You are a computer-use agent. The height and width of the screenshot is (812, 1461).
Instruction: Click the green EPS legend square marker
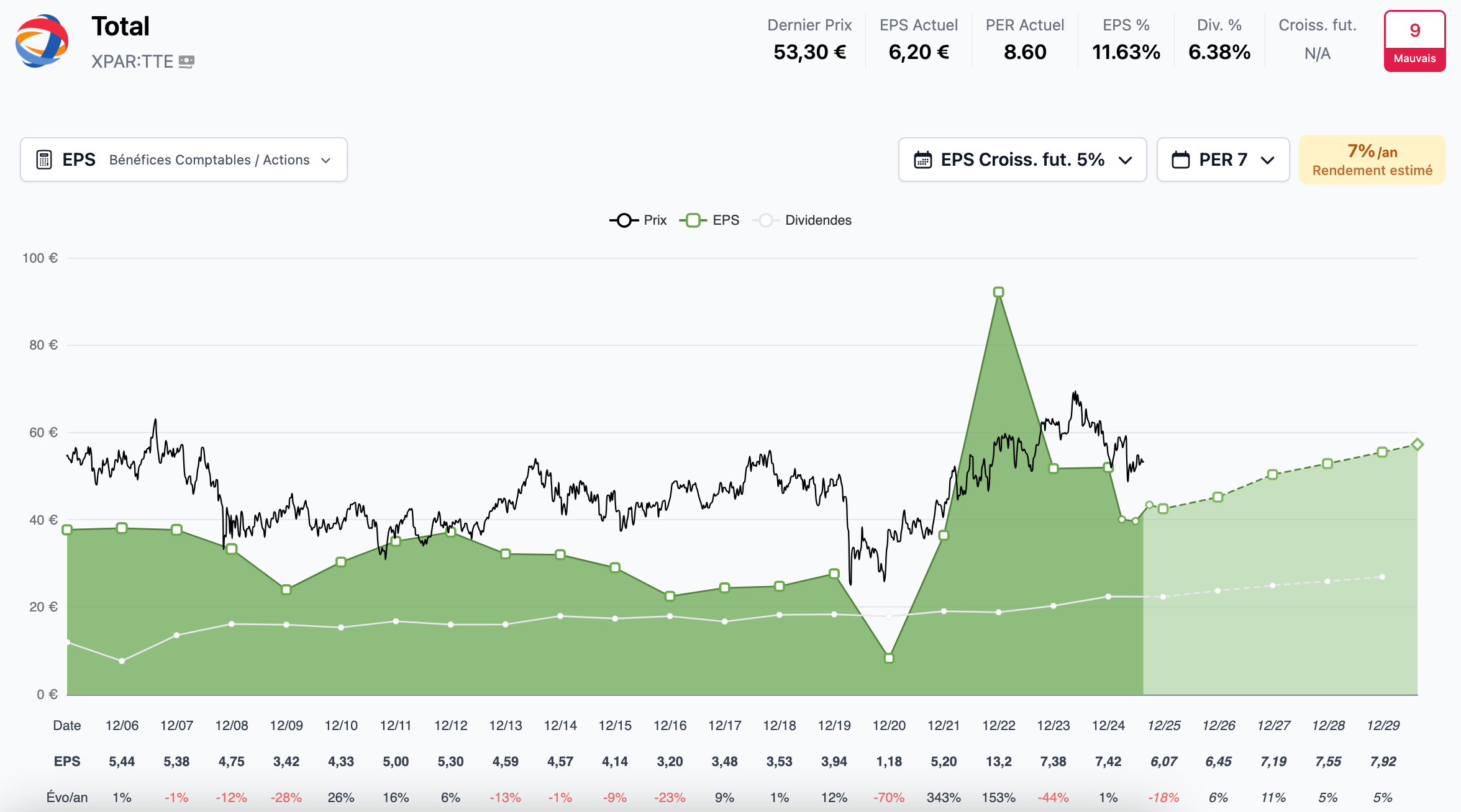click(693, 220)
